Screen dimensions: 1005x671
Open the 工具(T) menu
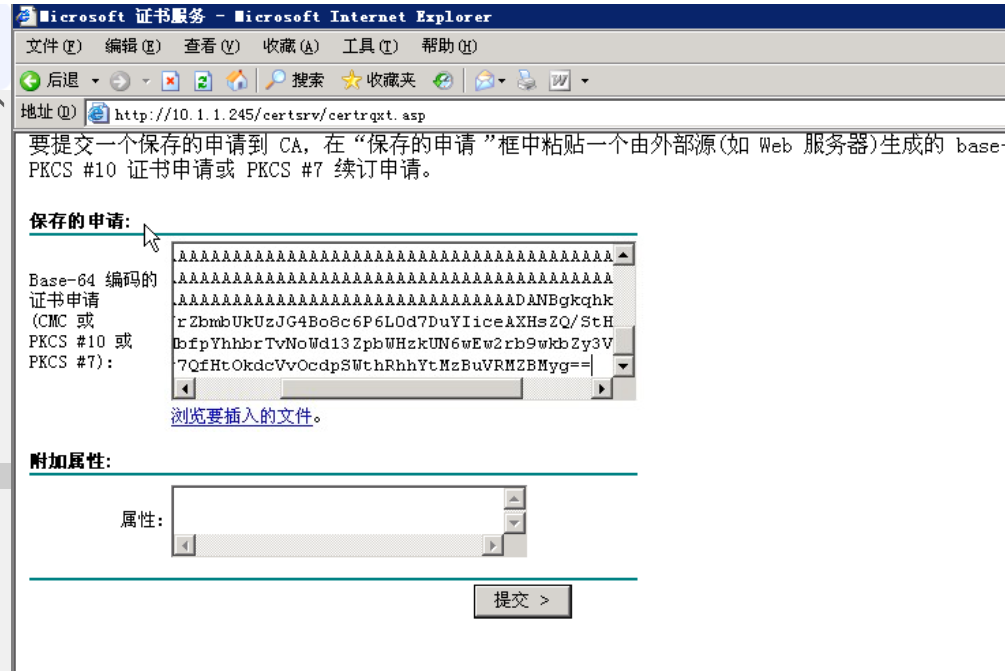coord(370,46)
